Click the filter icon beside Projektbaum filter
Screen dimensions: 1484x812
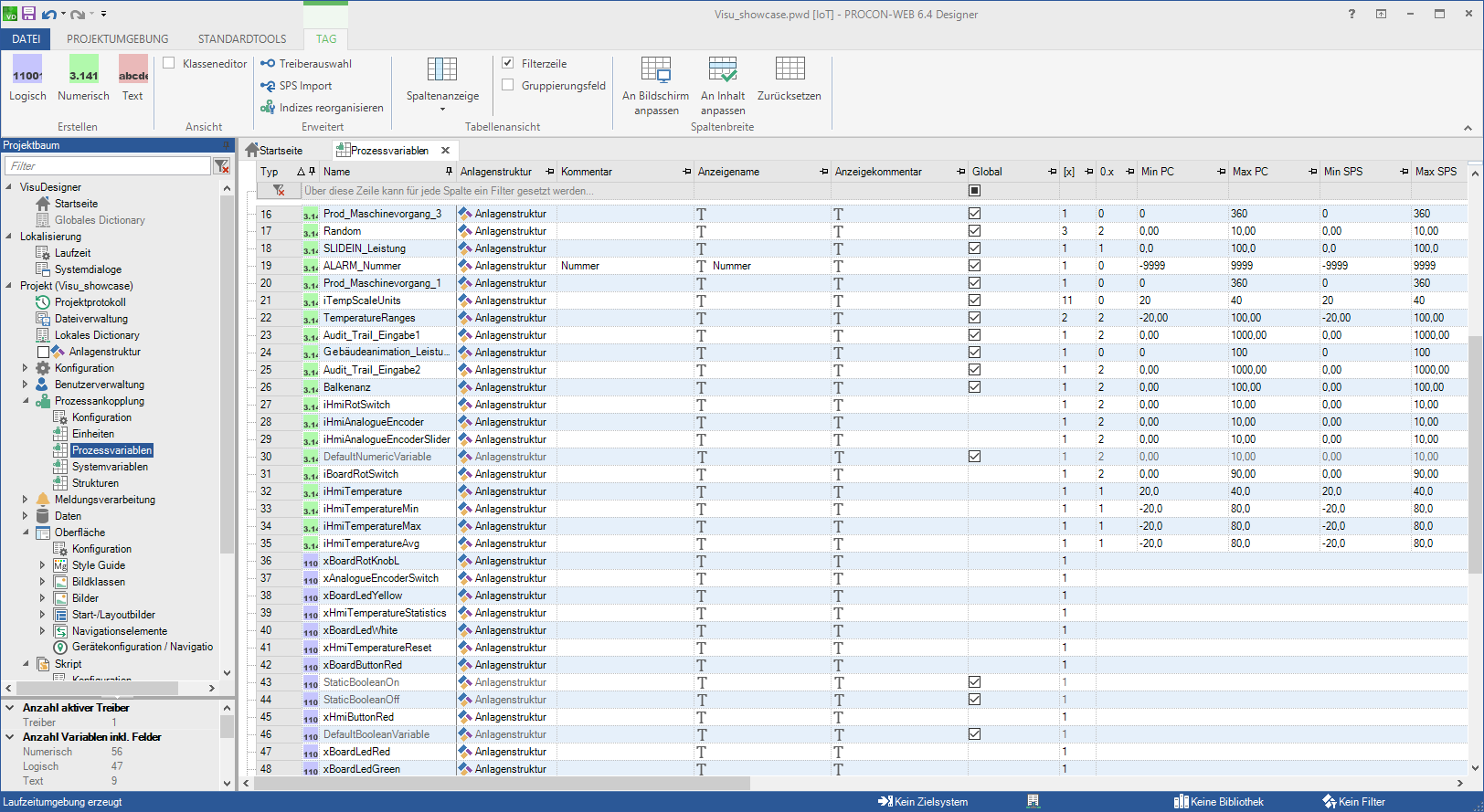(x=221, y=166)
